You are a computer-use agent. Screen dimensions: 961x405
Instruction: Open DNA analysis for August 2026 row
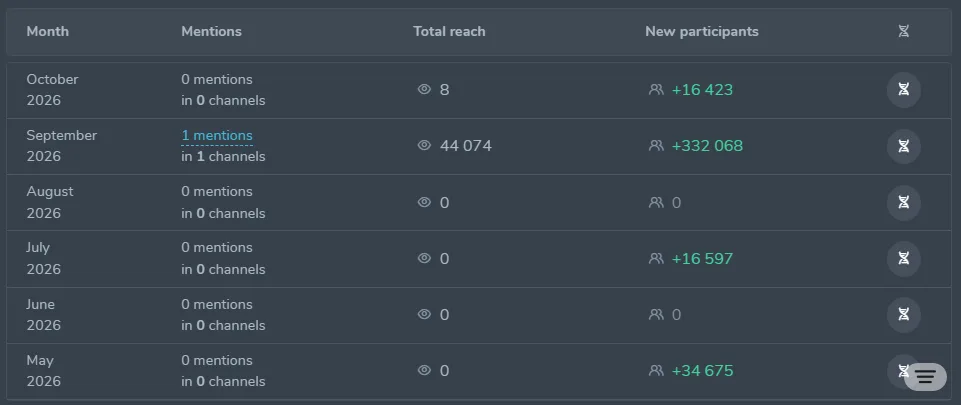pos(903,203)
